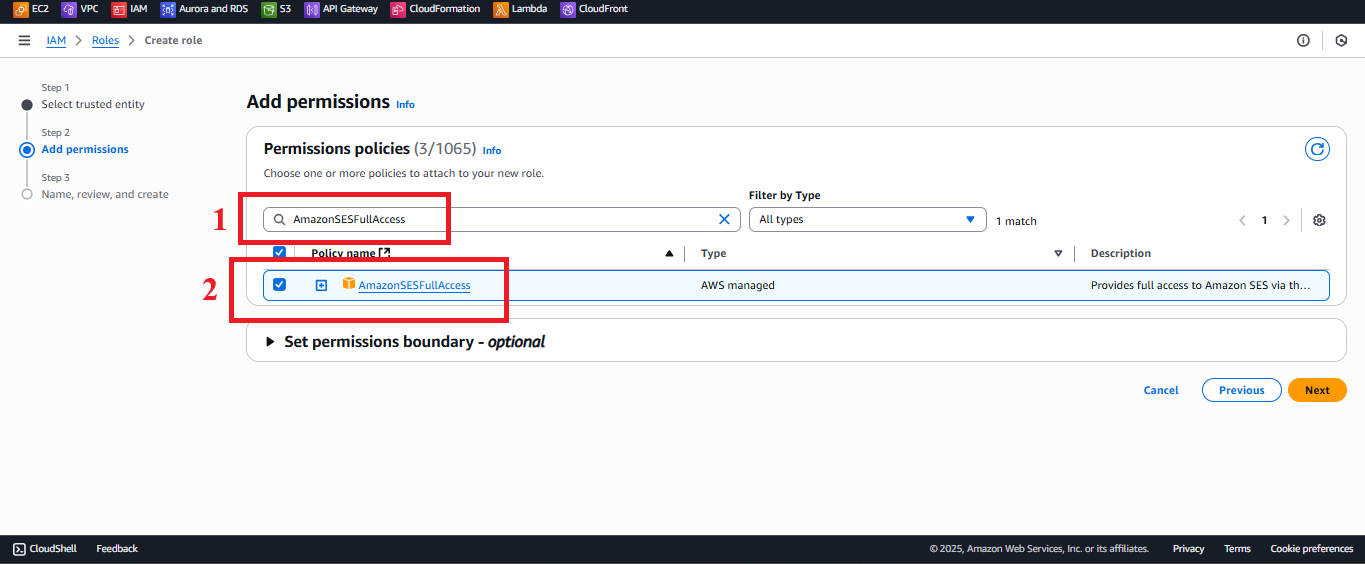
Task: Click the AmazonSESFullAccess policy cube icon
Action: (349, 284)
